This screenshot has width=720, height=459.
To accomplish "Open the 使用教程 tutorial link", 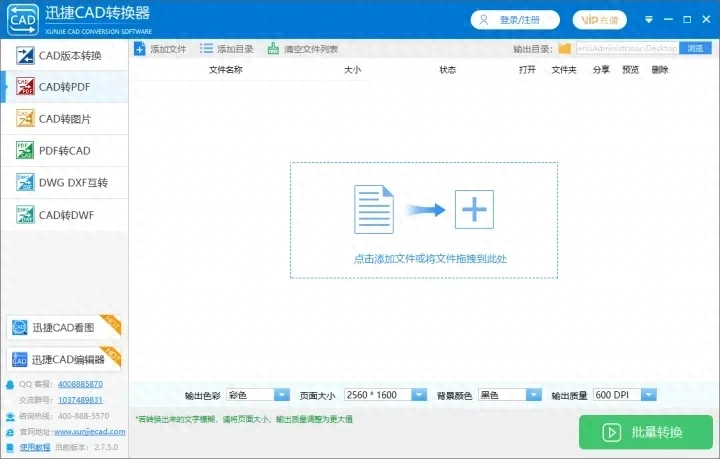I will pyautogui.click(x=35, y=447).
